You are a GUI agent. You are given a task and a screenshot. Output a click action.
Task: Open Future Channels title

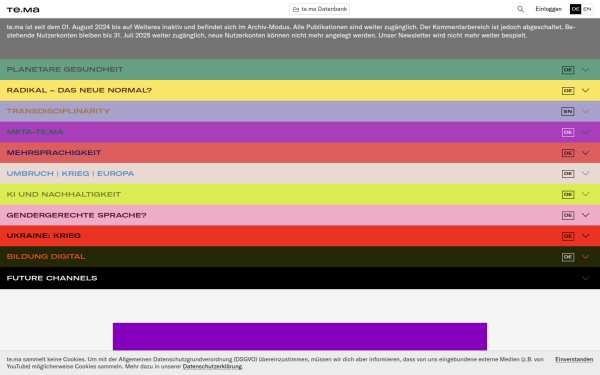(x=52, y=278)
